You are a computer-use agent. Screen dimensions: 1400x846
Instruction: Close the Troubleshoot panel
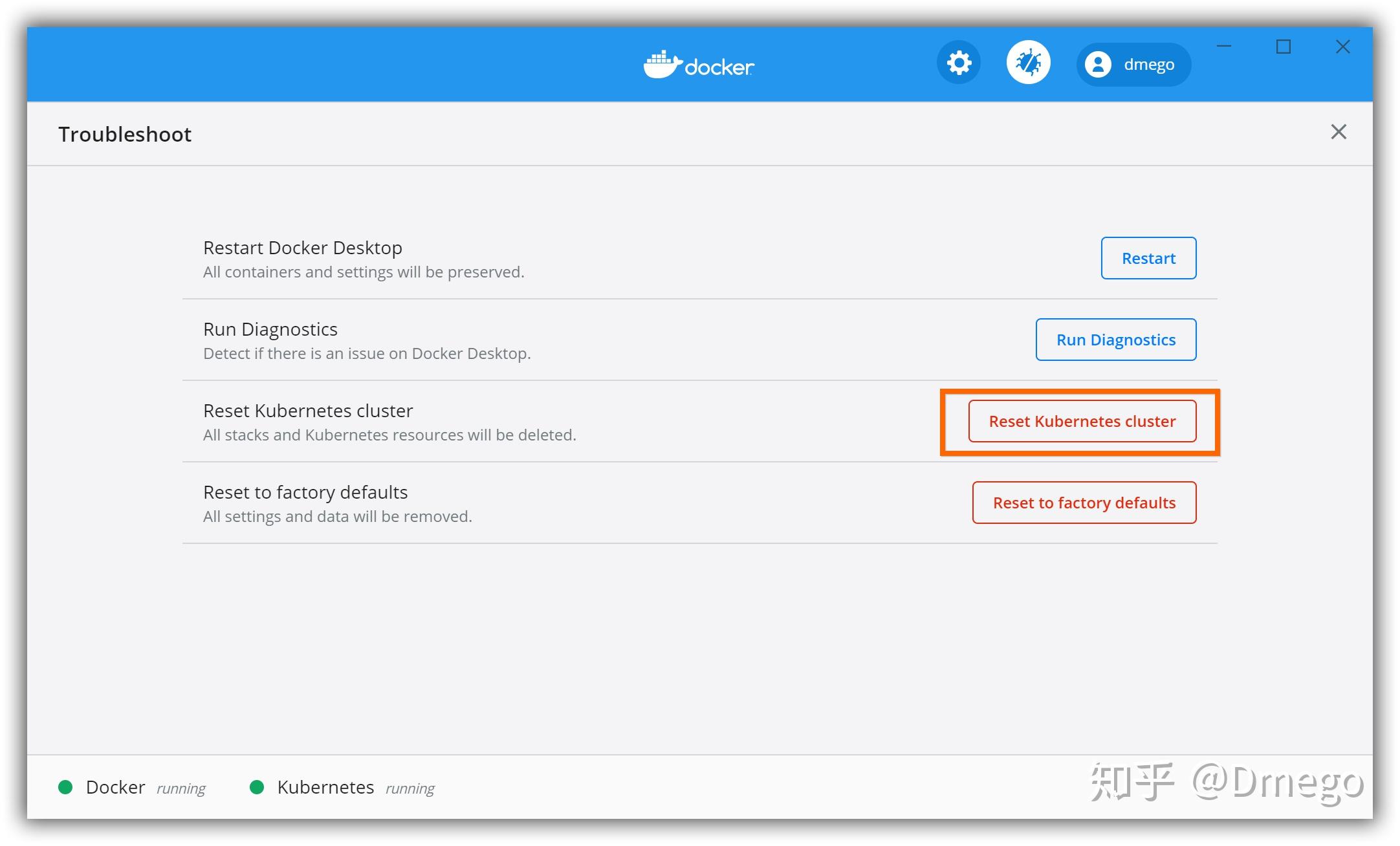pos(1339,132)
